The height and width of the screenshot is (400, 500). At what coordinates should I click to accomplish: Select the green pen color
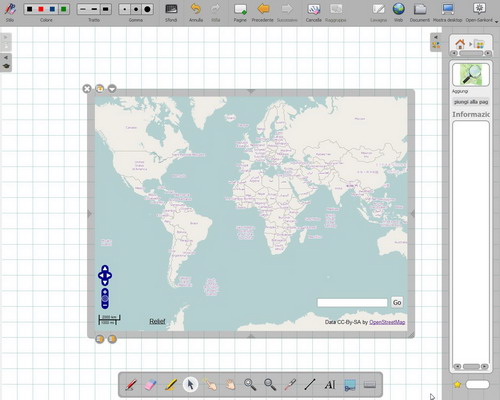click(x=63, y=9)
